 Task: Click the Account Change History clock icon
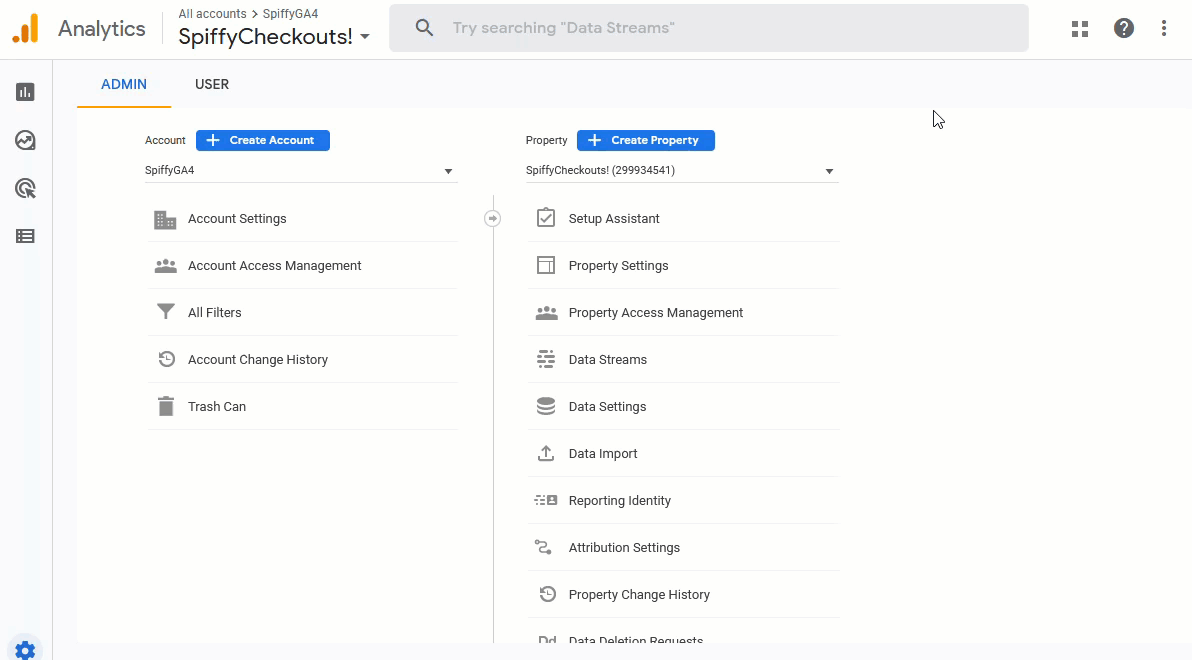pyautogui.click(x=166, y=360)
